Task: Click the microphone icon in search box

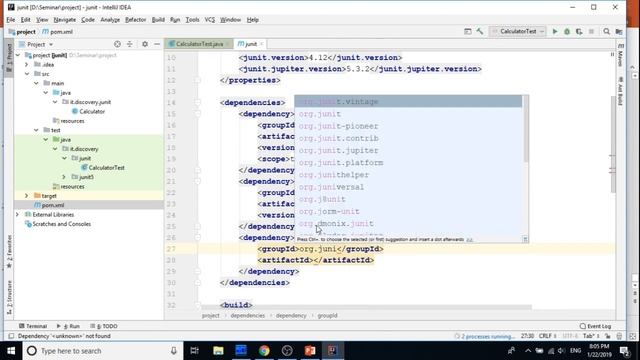Action: (173, 351)
